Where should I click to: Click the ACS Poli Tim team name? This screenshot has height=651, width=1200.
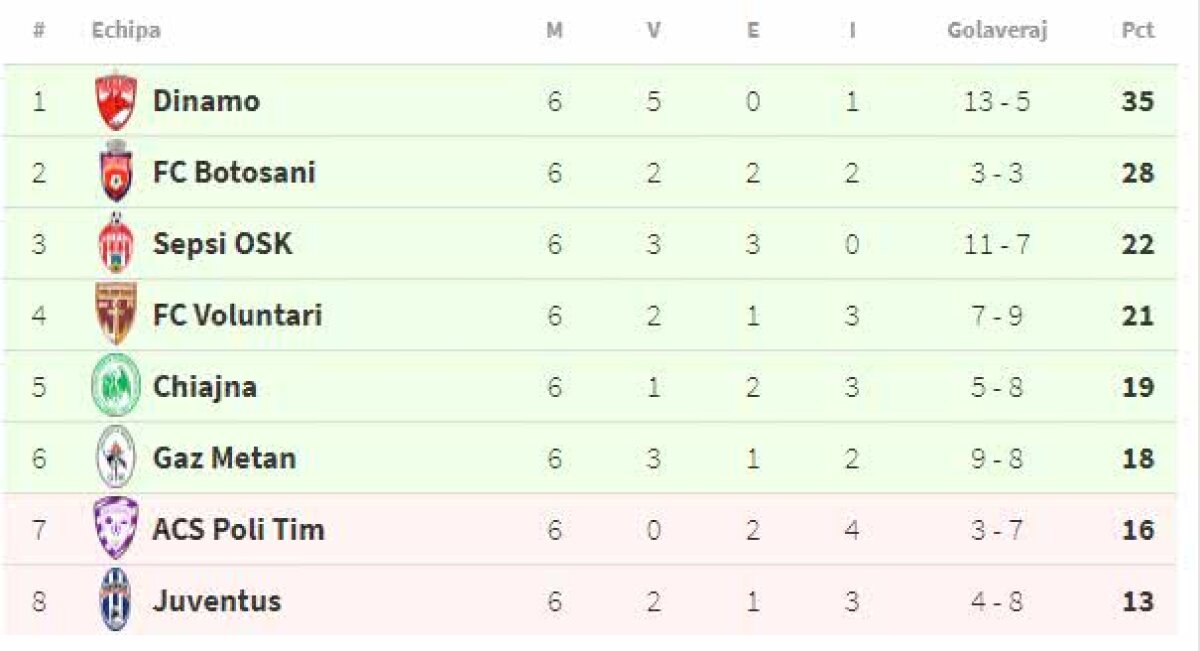(238, 530)
